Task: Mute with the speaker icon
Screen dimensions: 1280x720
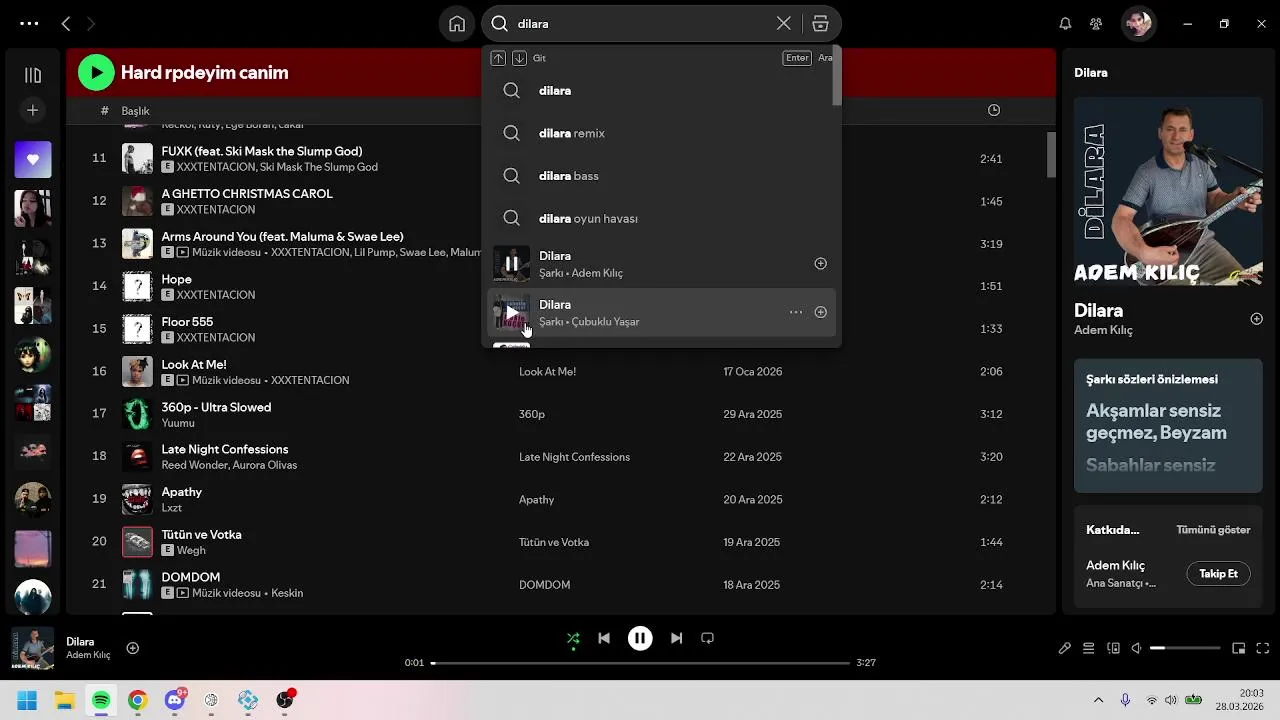Action: tap(1136, 648)
